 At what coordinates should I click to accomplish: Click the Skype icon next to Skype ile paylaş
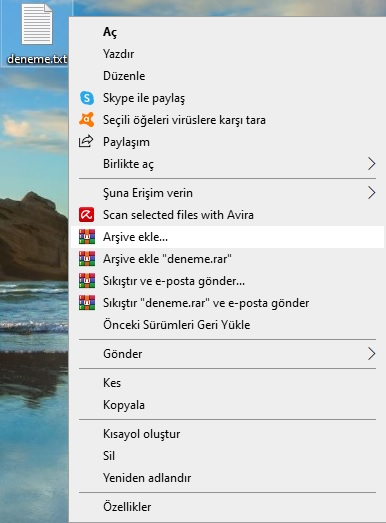[x=87, y=98]
